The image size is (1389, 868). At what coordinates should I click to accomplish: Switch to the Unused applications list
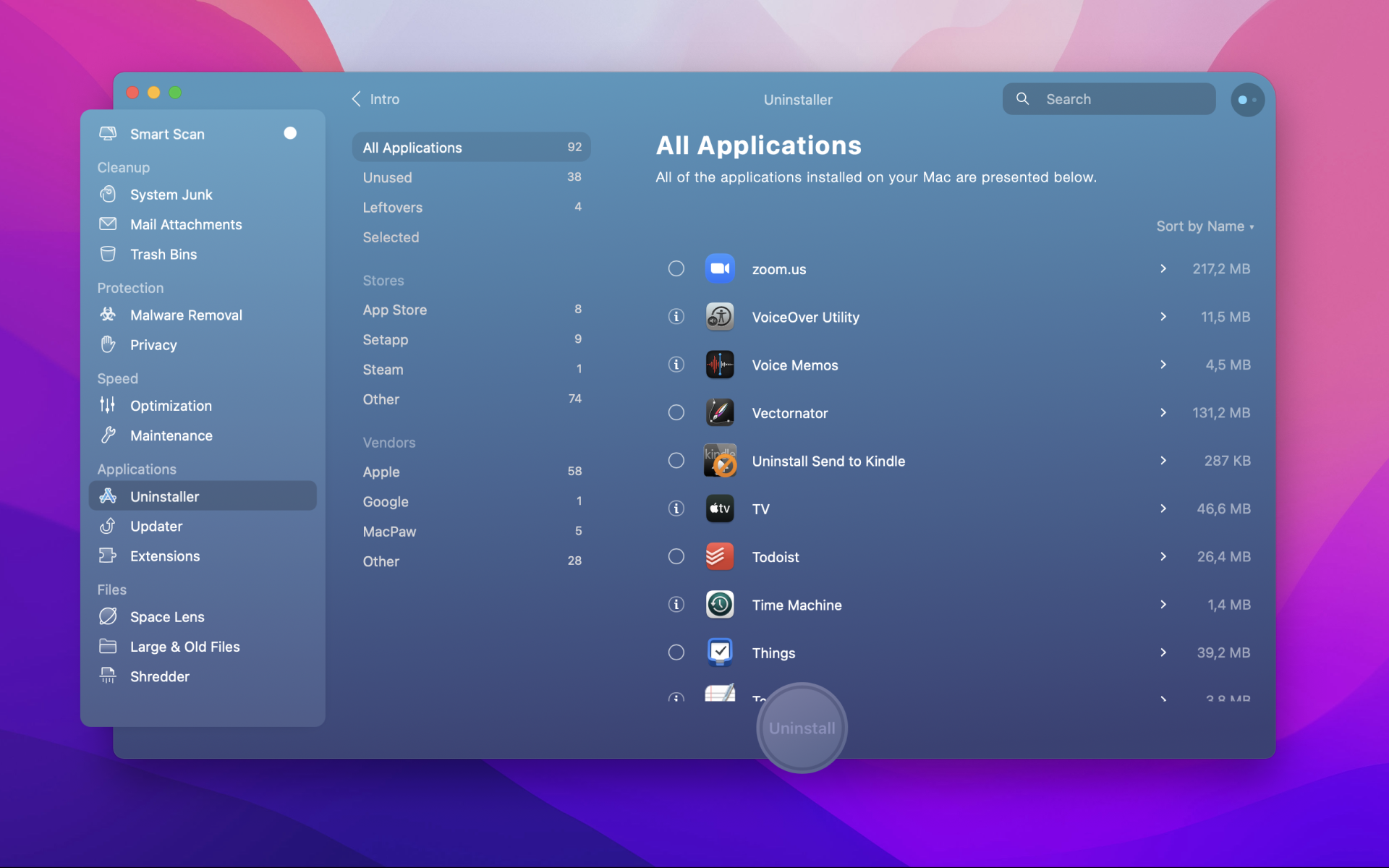click(388, 177)
